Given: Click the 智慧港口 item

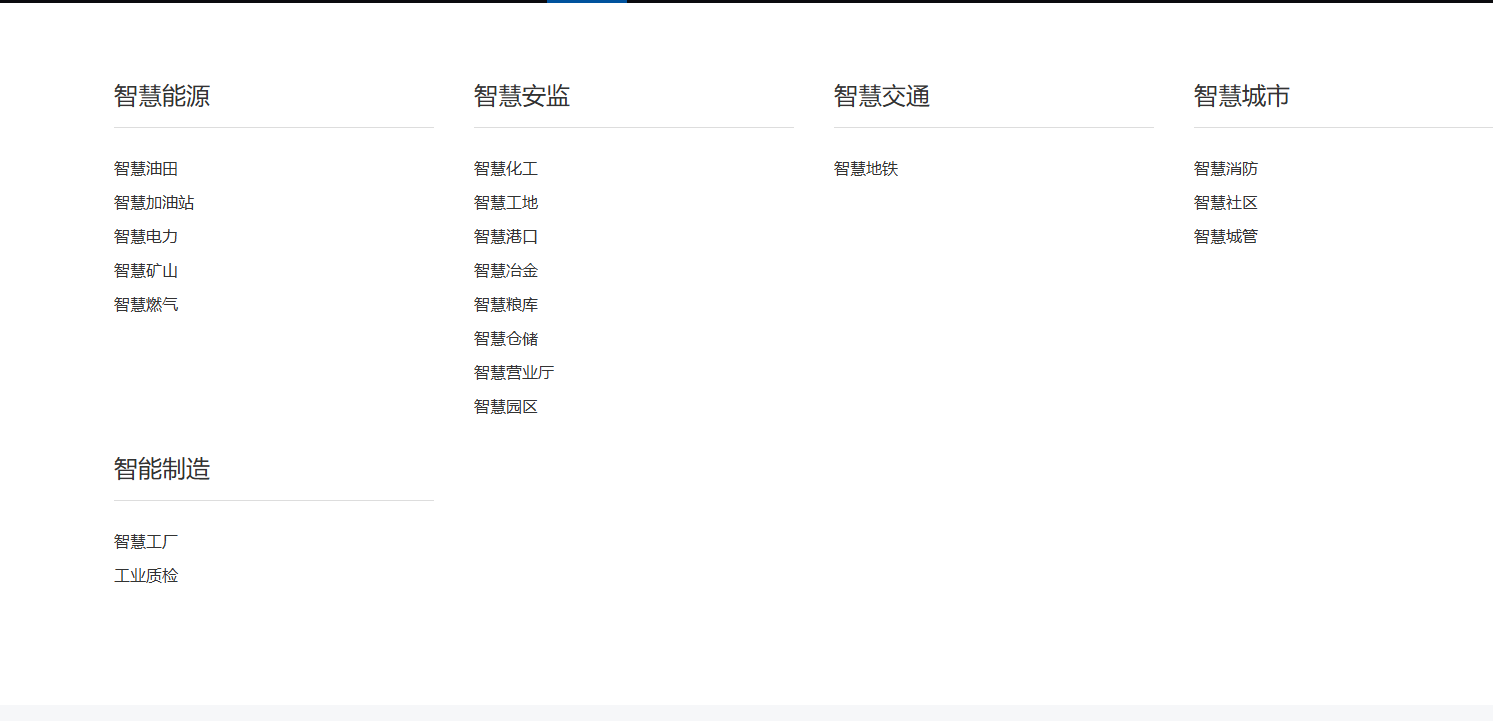Looking at the screenshot, I should pyautogui.click(x=506, y=237).
